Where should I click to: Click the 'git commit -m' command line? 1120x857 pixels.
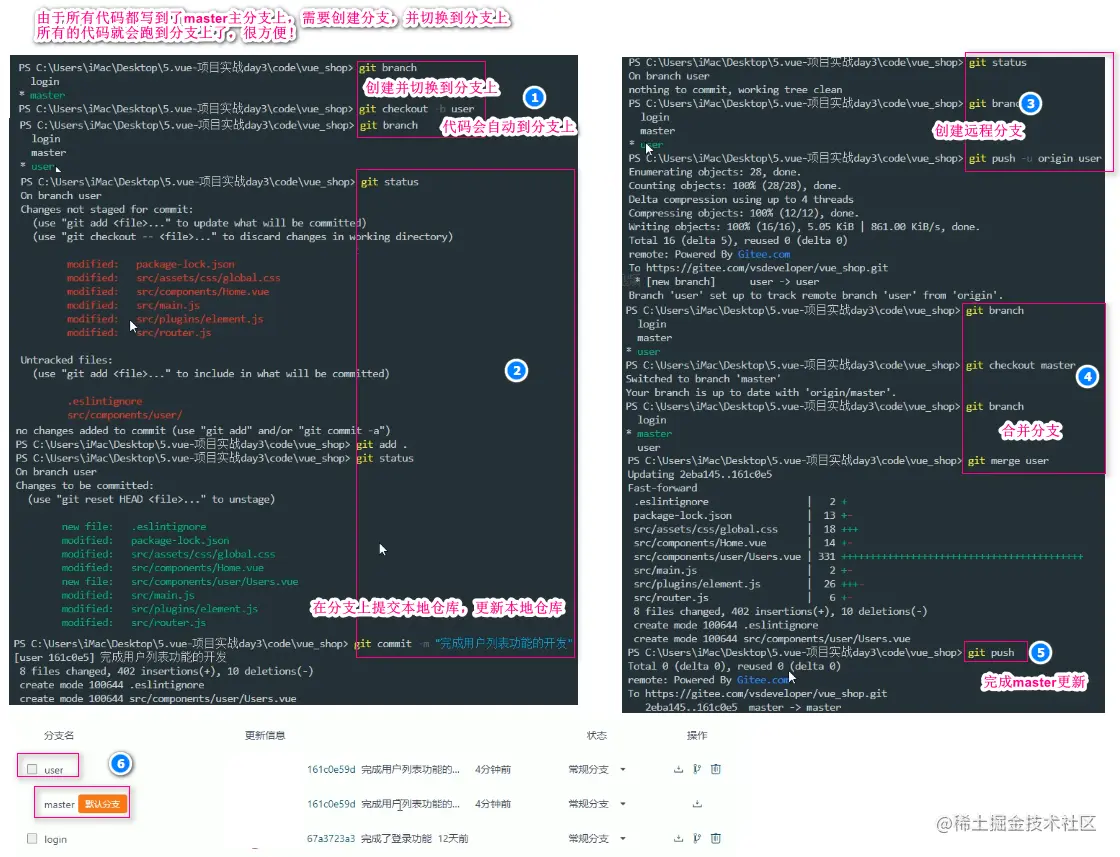coord(464,643)
